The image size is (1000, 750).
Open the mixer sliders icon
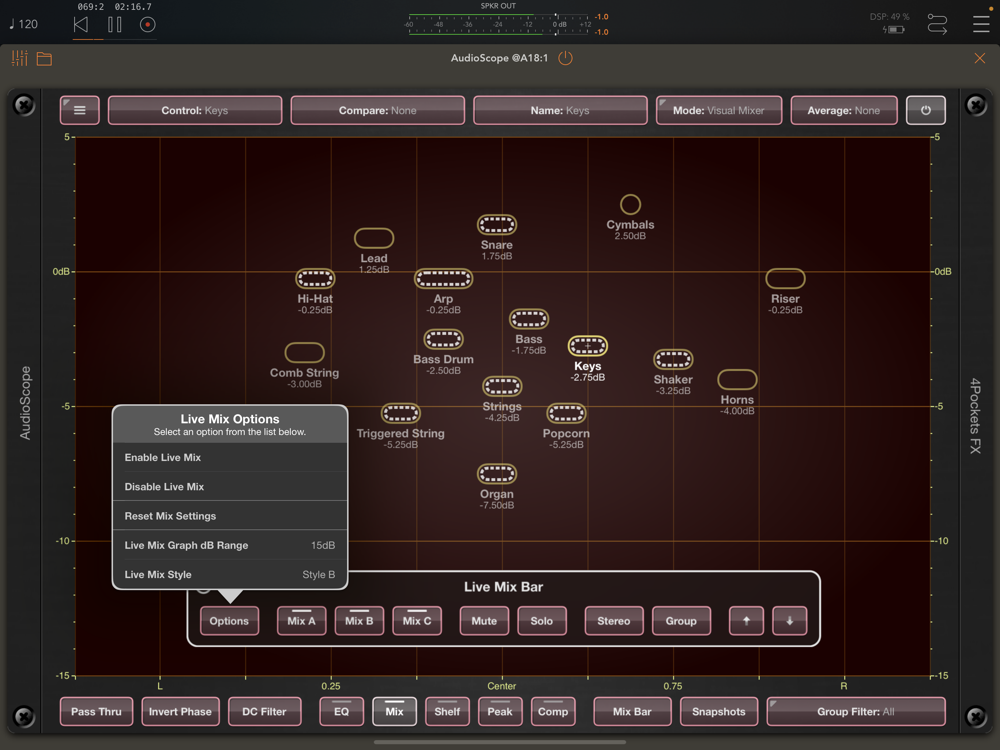20,59
